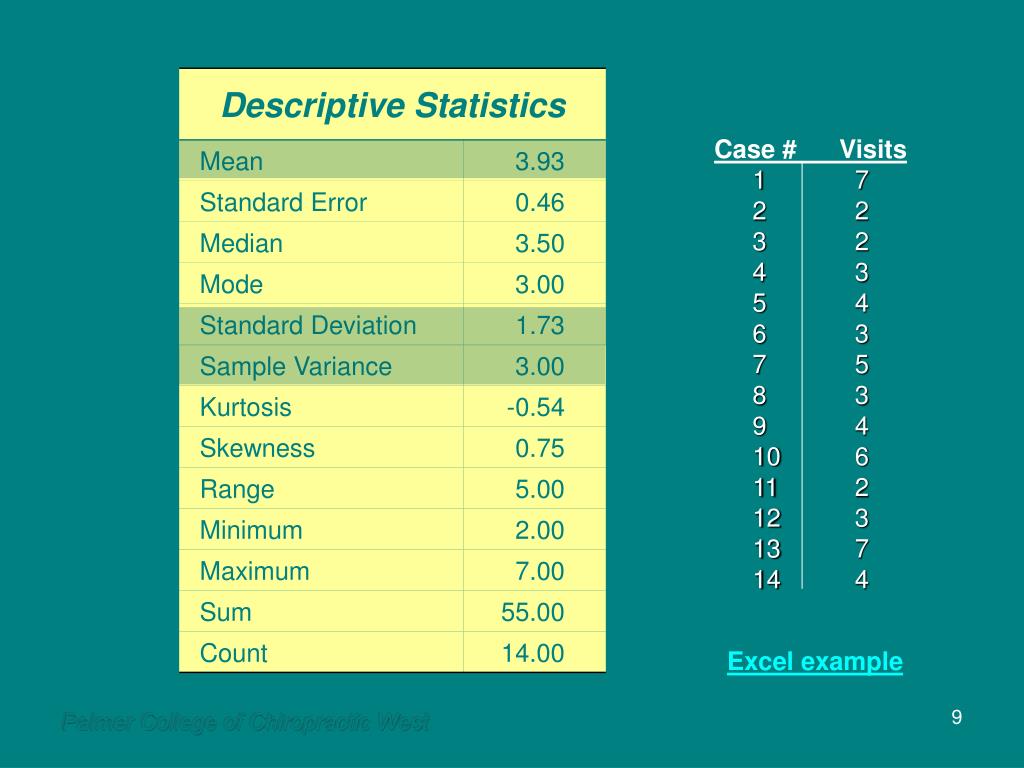Screen dimensions: 1024x768
Task: Select the Skewness row label
Action: pyautogui.click(x=257, y=448)
